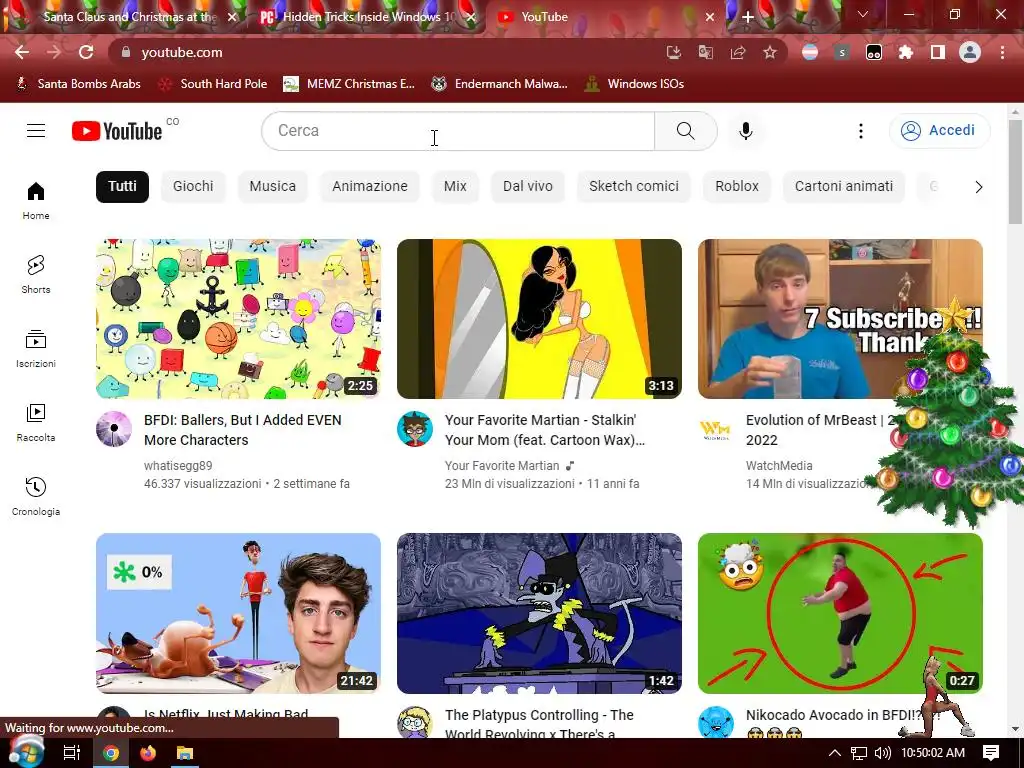
Task: Open Task View in the taskbar
Action: coord(72,753)
